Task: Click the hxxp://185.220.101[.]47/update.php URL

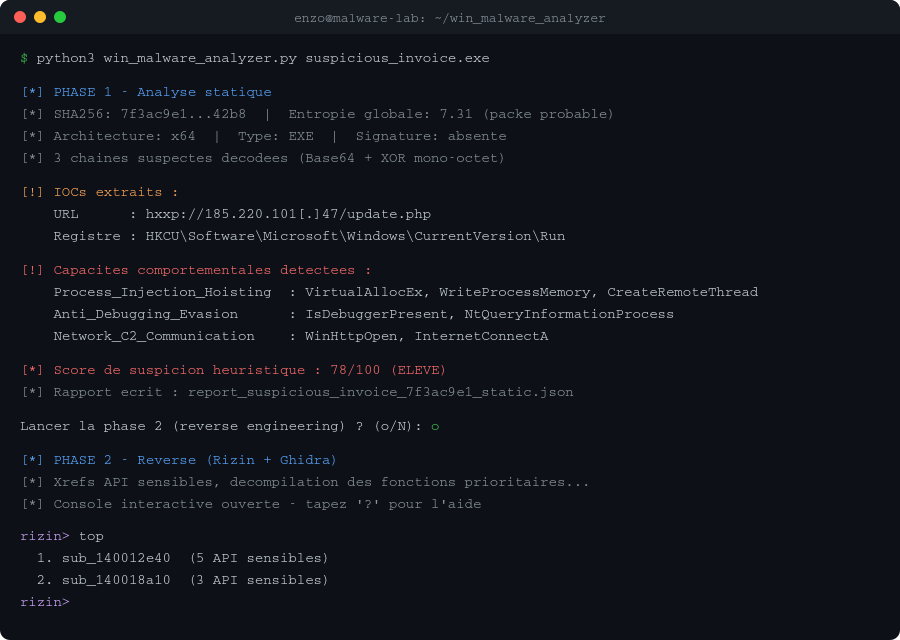Action: coord(288,214)
